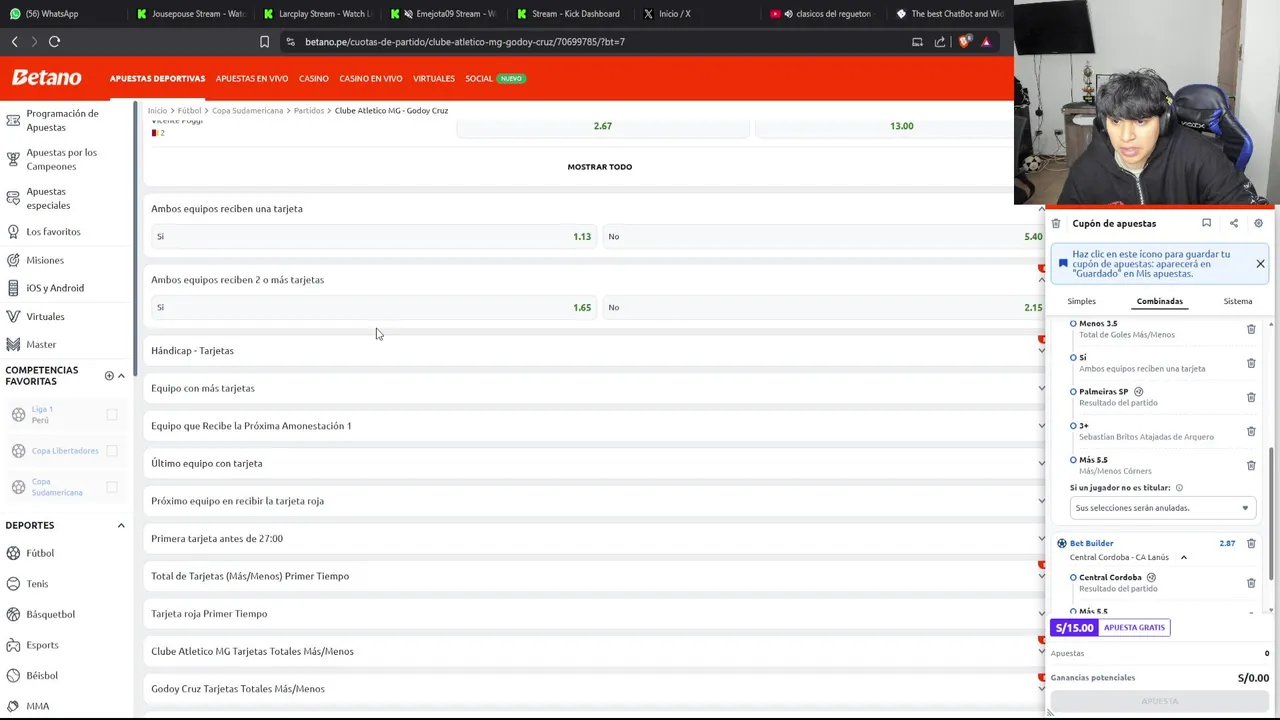Open Casino en Vivo menu item

point(370,78)
